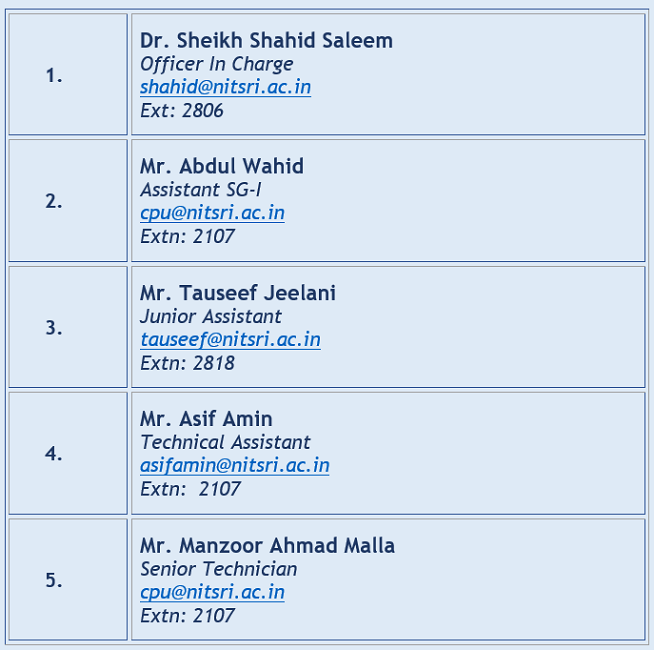The width and height of the screenshot is (654, 650).
Task: Click the Extn: 2818 extension text
Action: point(187,362)
